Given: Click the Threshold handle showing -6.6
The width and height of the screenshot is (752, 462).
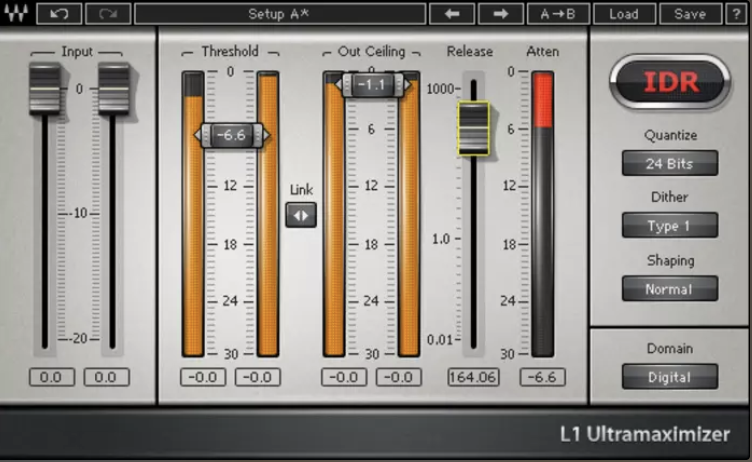Looking at the screenshot, I should [x=232, y=135].
